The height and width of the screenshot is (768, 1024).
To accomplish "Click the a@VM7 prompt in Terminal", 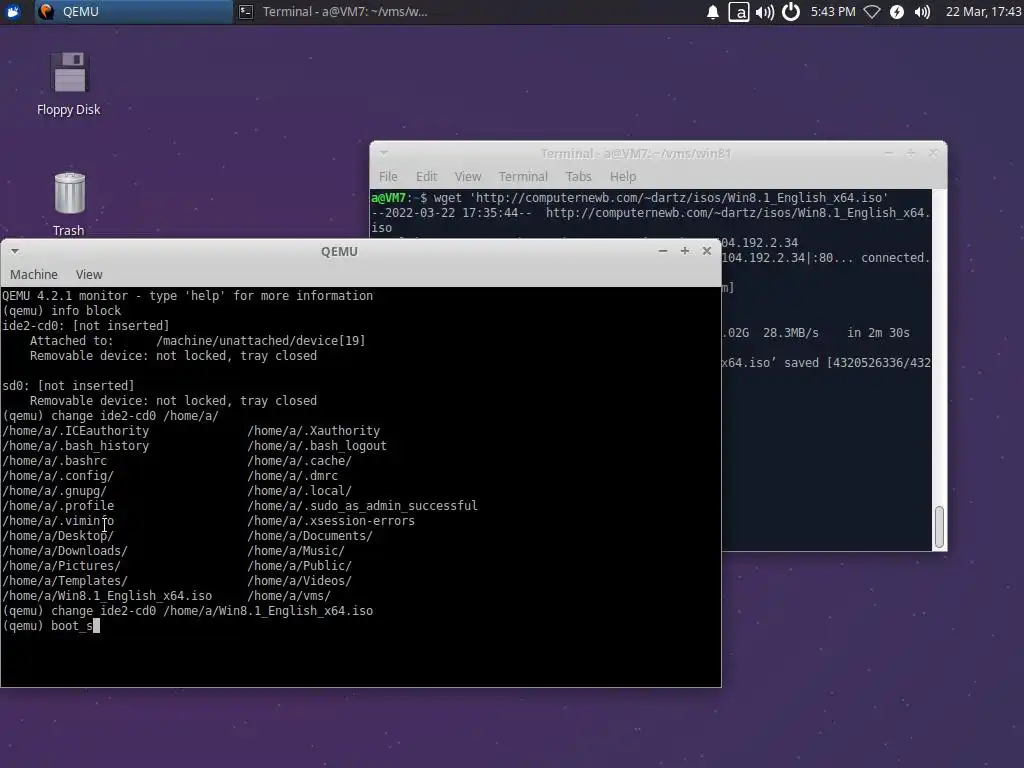I will point(399,197).
